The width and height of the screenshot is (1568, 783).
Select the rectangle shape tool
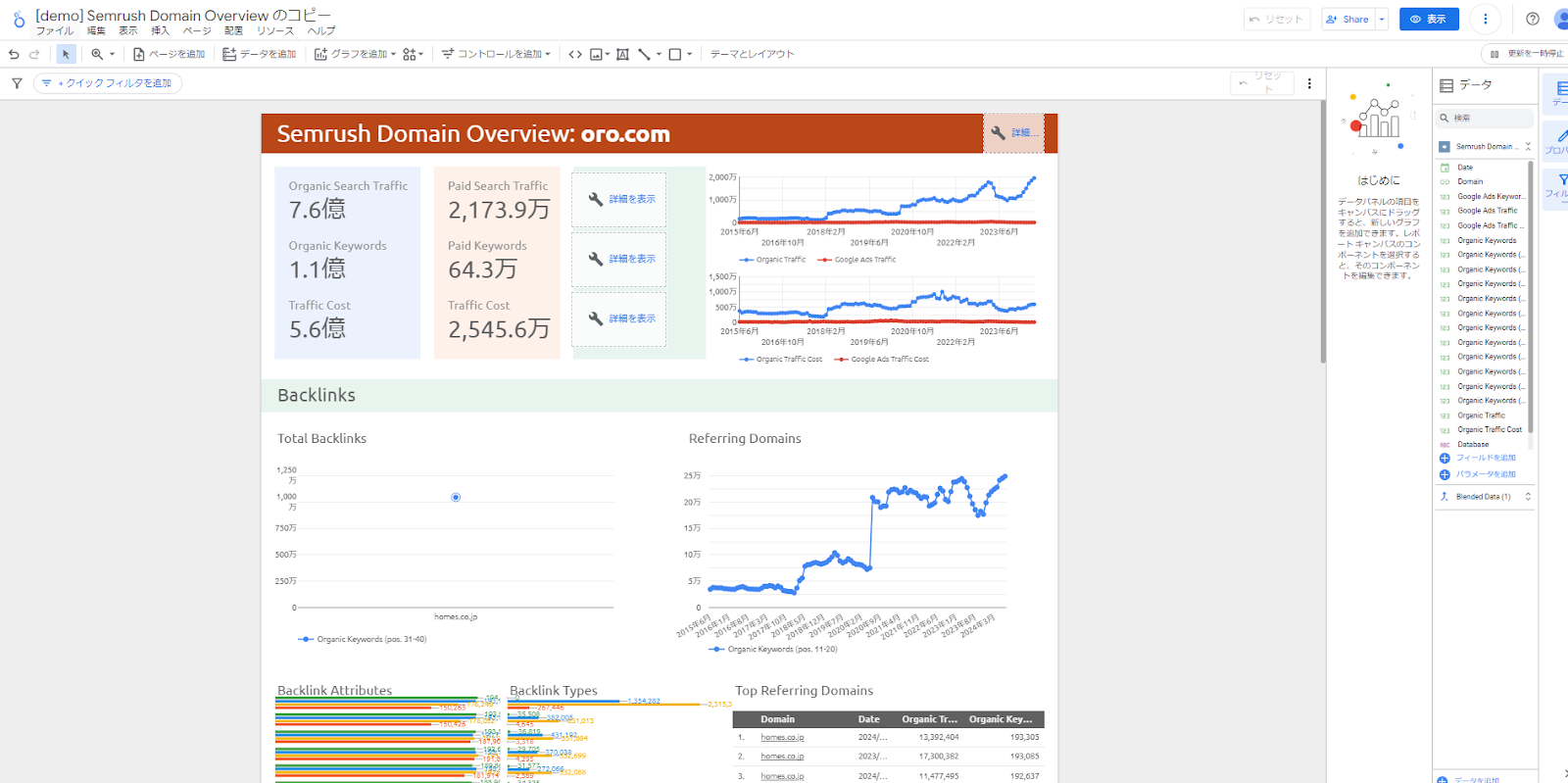coord(675,54)
